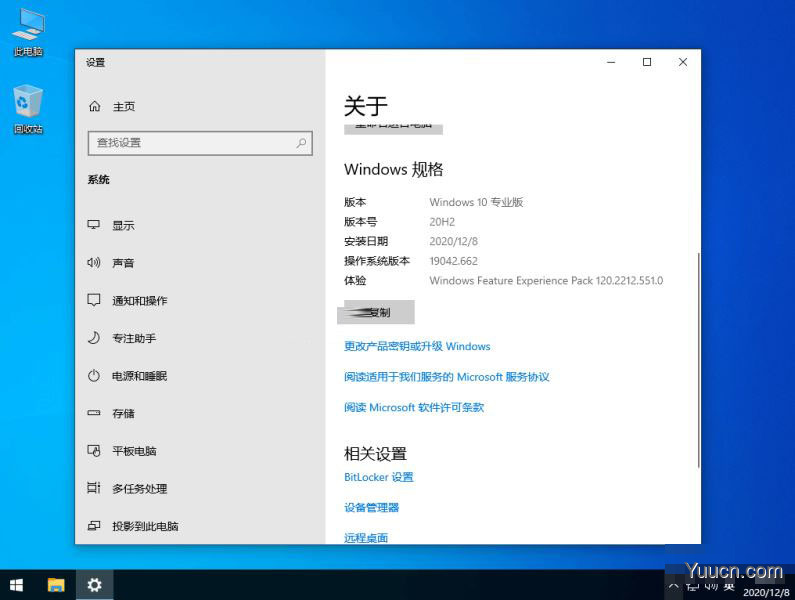
Task: Click the 19042.662 OS build value
Action: 453,261
